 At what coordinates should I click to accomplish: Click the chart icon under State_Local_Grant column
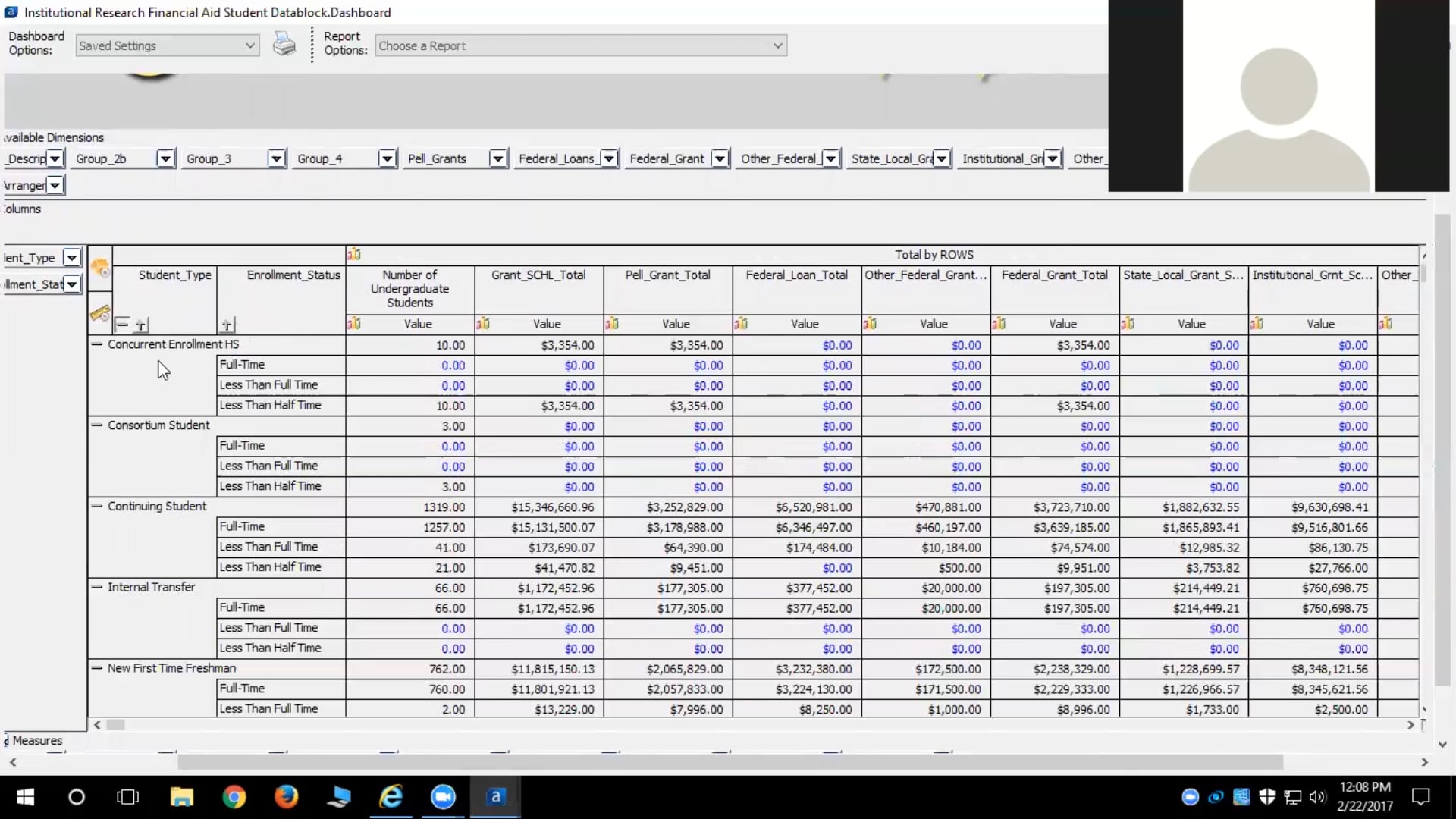coord(1128,324)
